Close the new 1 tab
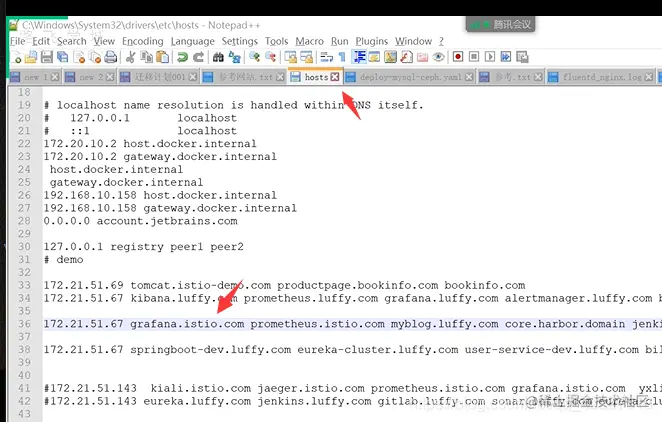Viewport: 662px width, 422px height. pos(54,77)
